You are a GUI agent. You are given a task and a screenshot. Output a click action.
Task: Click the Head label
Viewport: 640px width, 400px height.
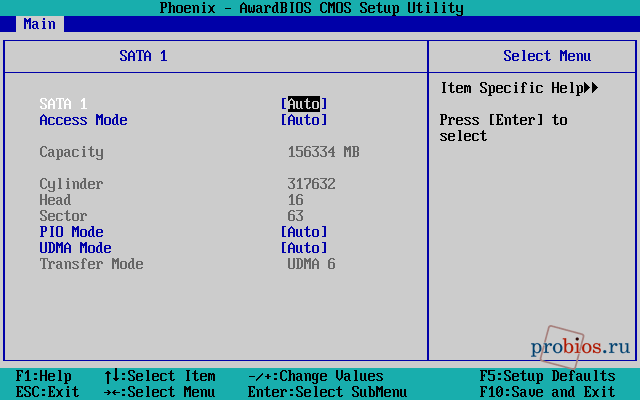point(55,200)
